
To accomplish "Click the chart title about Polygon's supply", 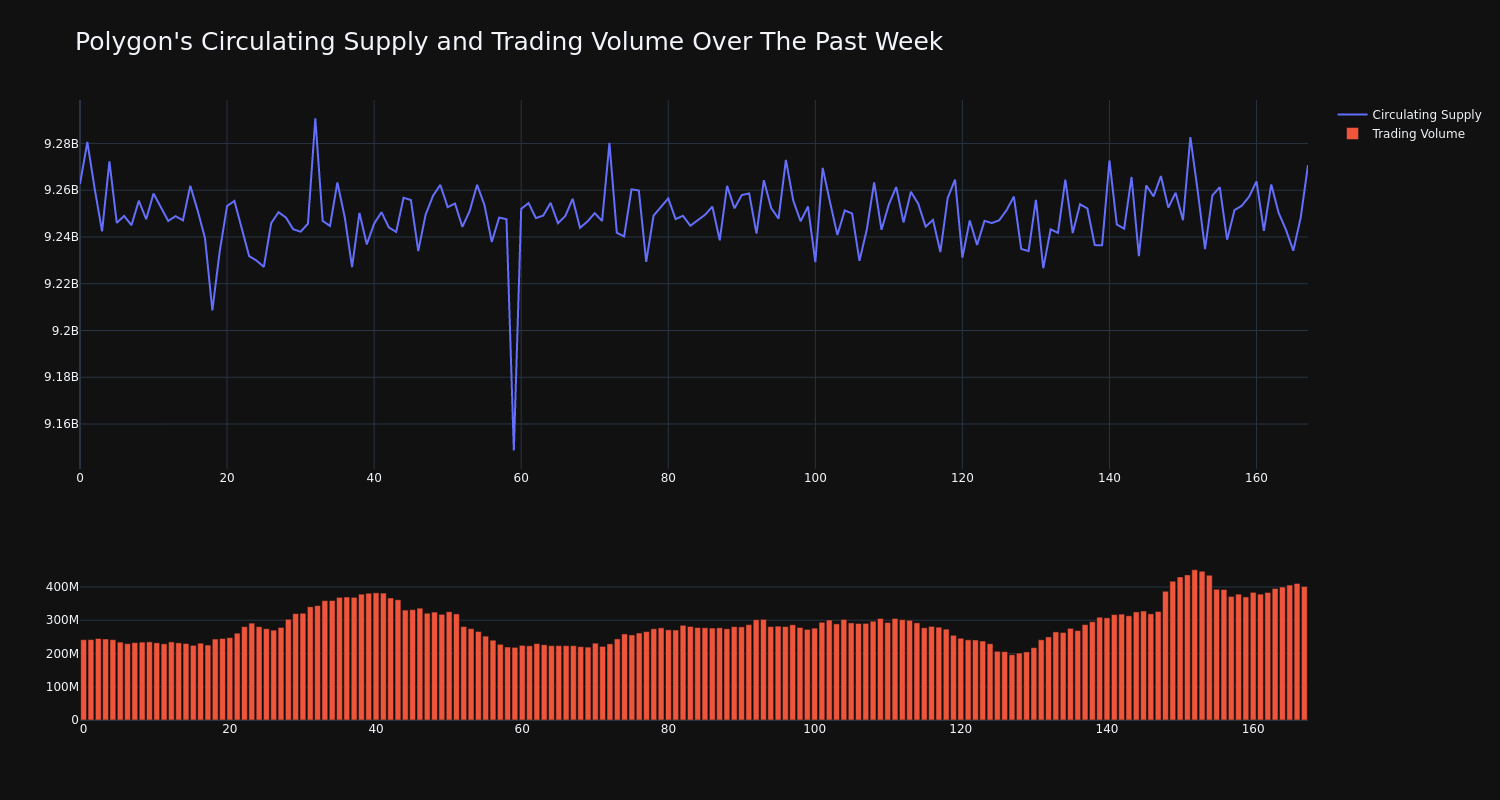I will [x=508, y=42].
